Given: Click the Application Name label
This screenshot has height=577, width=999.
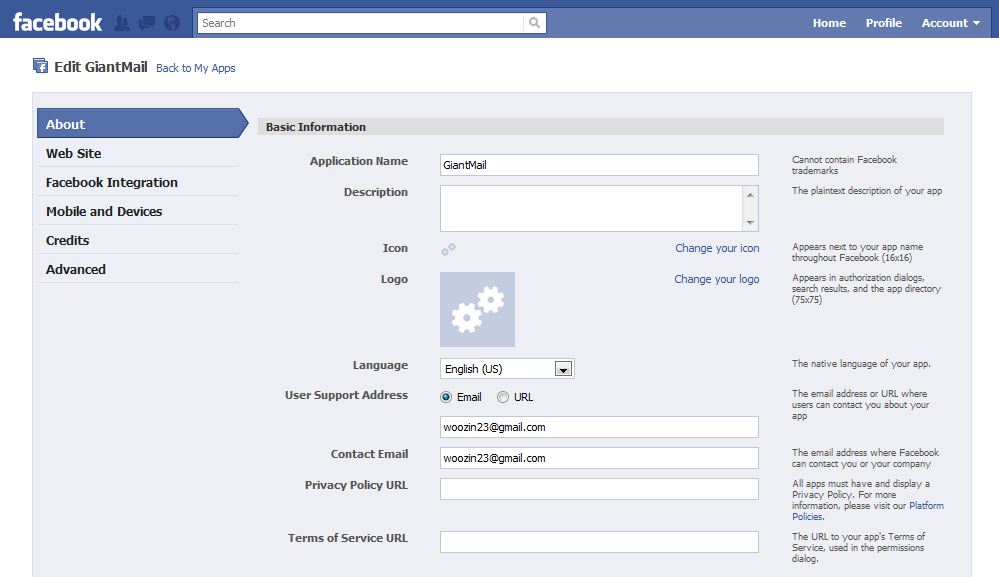Looking at the screenshot, I should [x=359, y=161].
